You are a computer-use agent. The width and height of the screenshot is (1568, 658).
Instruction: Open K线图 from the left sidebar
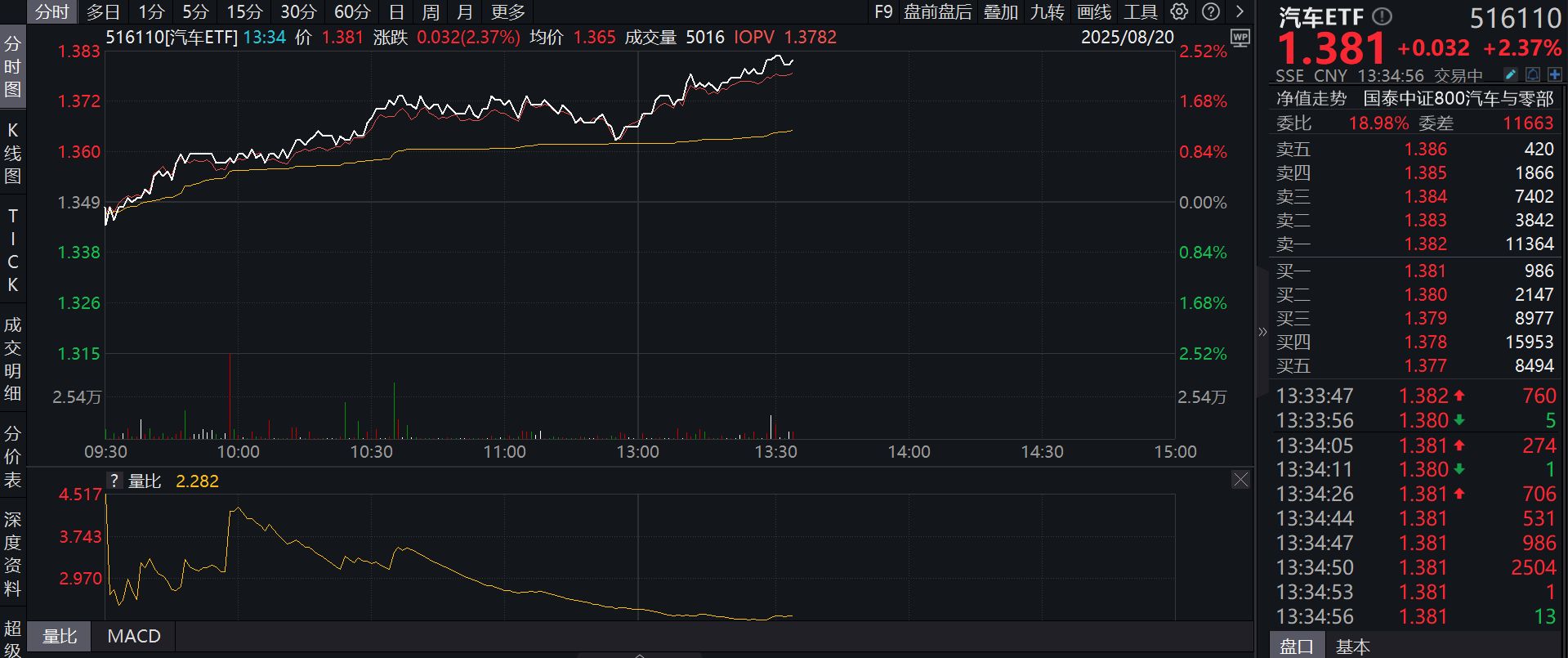(12, 154)
